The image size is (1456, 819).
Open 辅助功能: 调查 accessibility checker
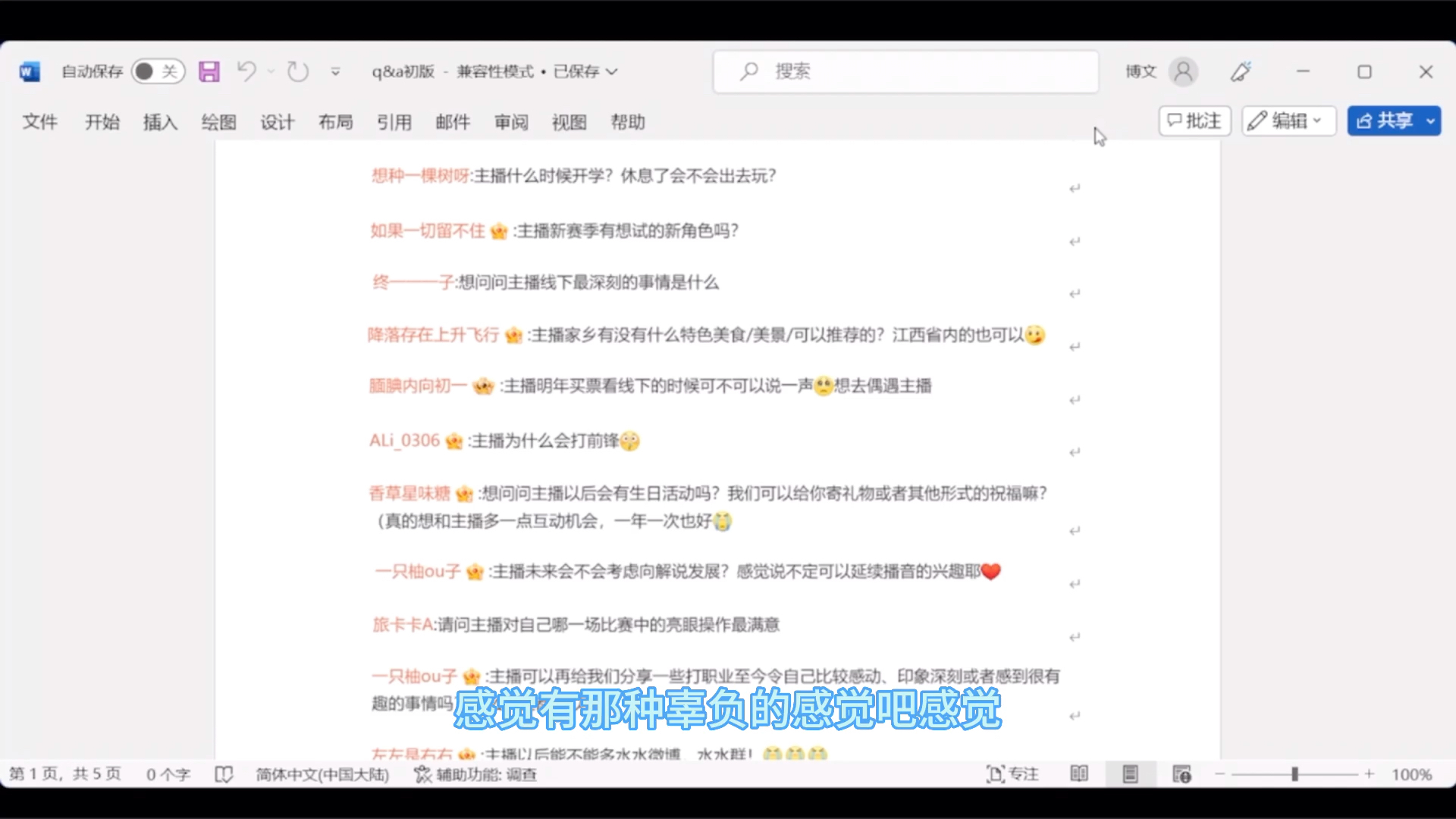pyautogui.click(x=475, y=773)
